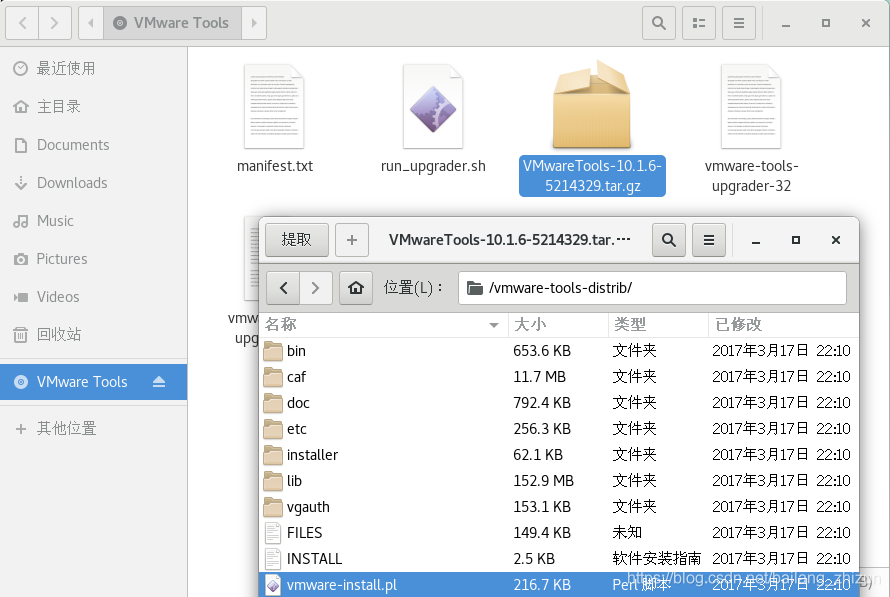Screen dimensions: 890x597
Task: Go forward in the Files window
Action: [x=54, y=23]
